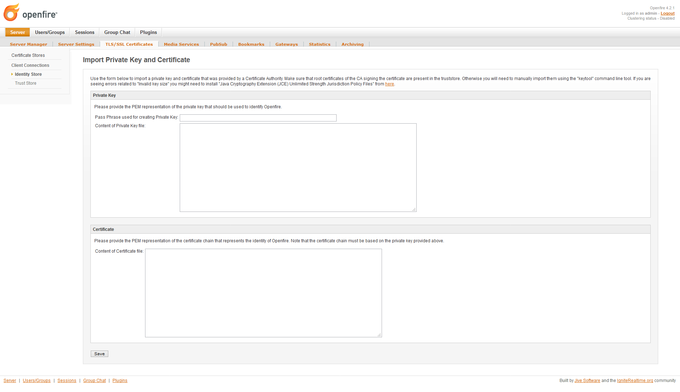680x392 pixels.
Task: Click the Openfire logo
Action: [x=30, y=13]
